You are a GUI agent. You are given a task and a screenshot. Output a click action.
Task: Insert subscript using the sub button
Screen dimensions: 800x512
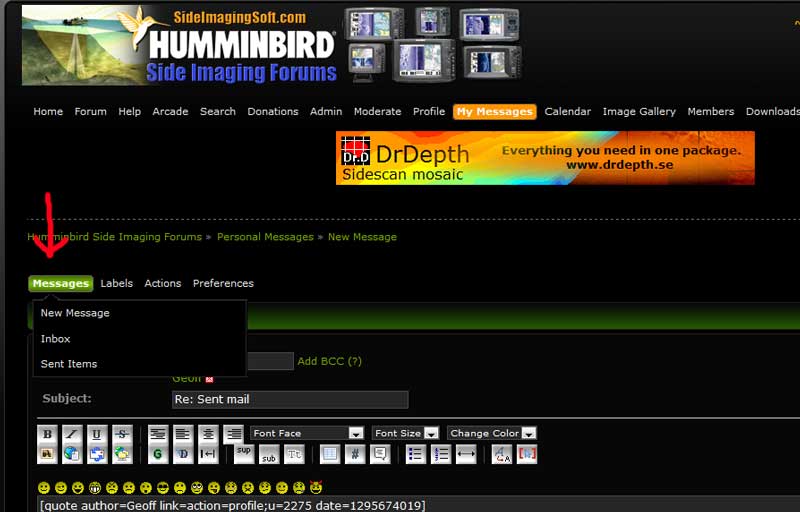tap(269, 457)
